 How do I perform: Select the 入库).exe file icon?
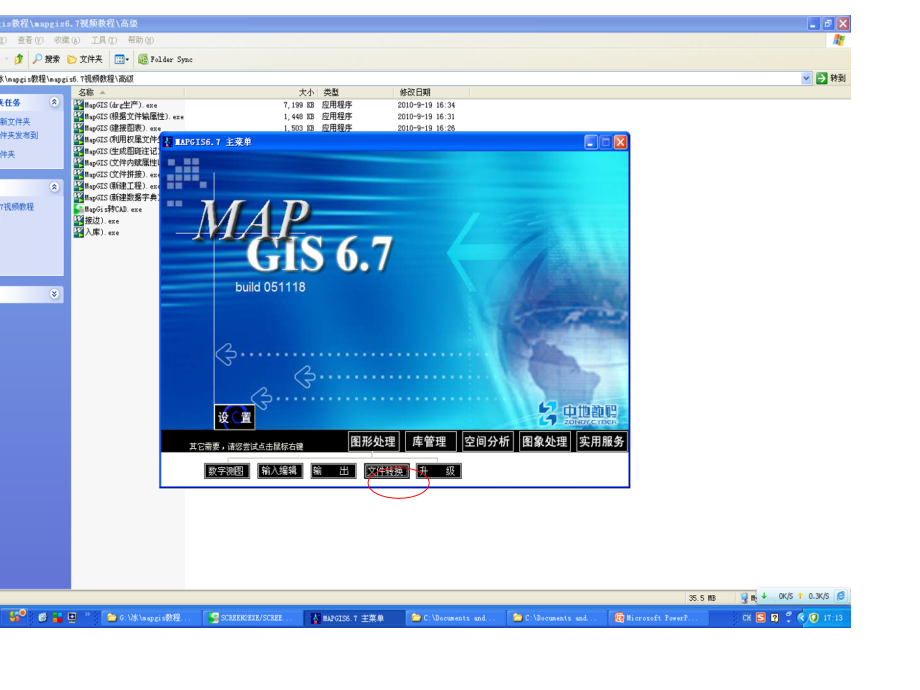coord(79,232)
